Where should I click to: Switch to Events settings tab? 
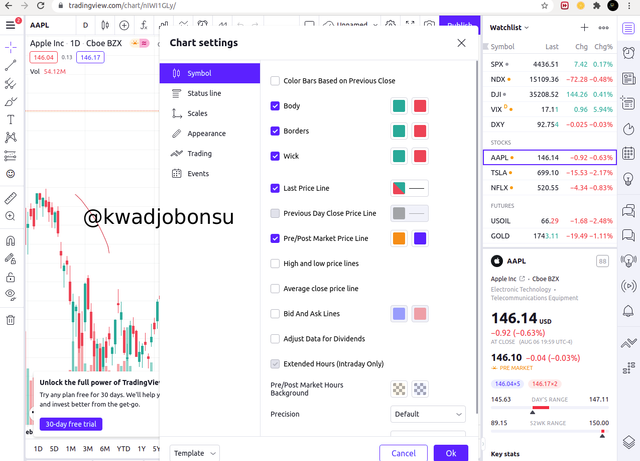tap(210, 174)
